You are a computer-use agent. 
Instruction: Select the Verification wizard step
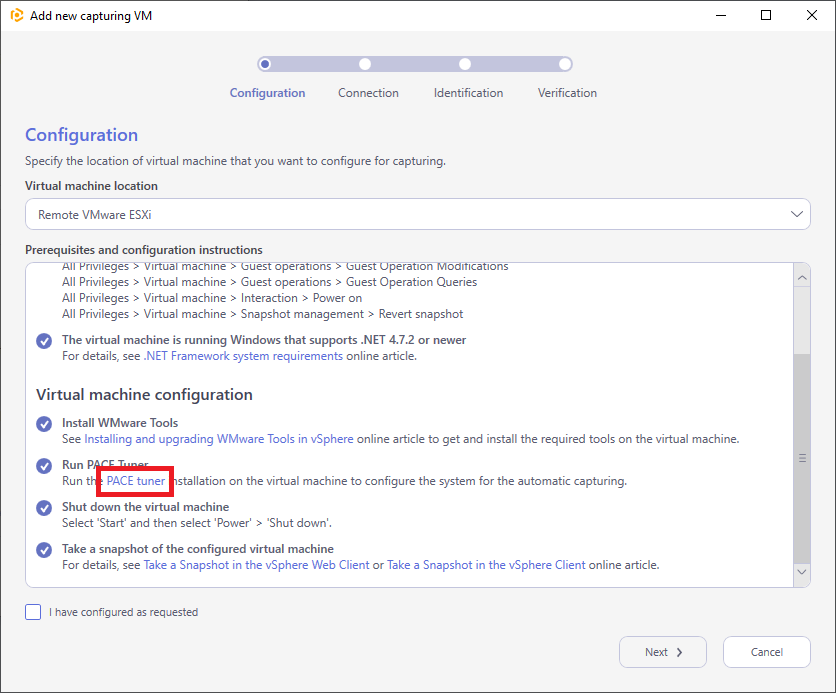point(567,93)
